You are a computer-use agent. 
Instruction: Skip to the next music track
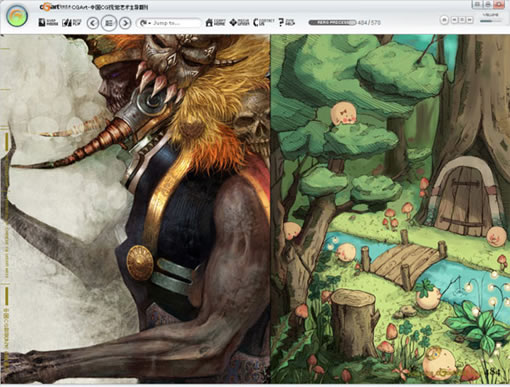point(470,20)
